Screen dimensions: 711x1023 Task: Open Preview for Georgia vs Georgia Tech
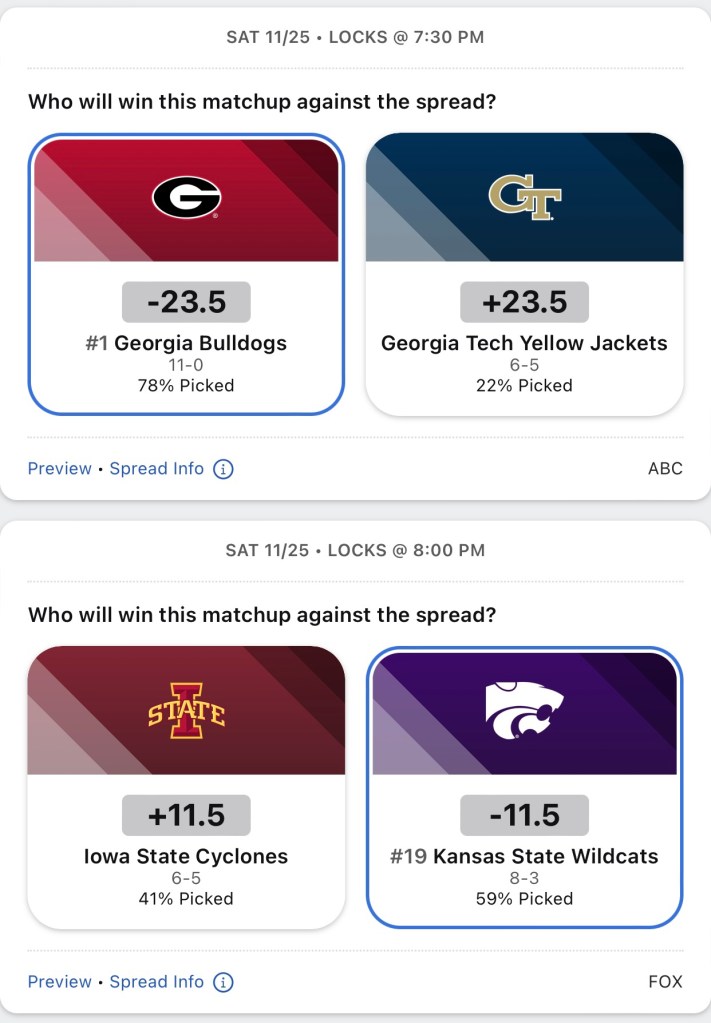pos(59,469)
